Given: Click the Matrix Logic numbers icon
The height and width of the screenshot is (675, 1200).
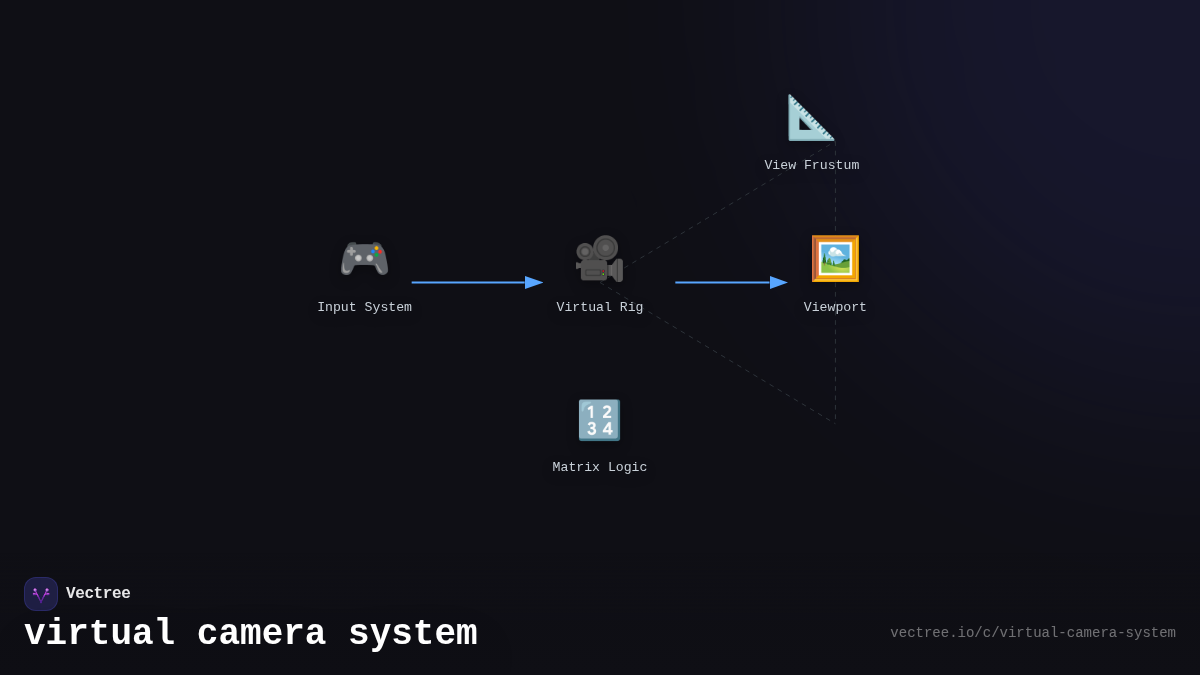Looking at the screenshot, I should point(599,419).
